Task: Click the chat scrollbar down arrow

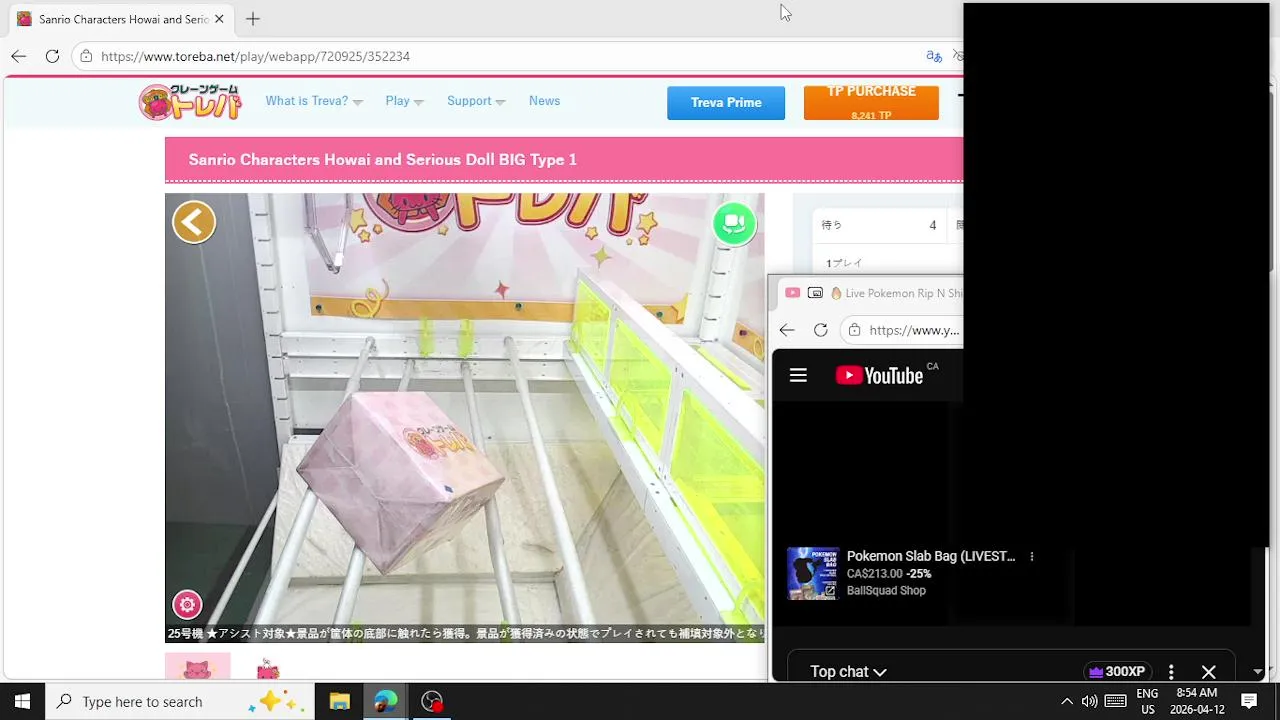Action: tap(1258, 672)
